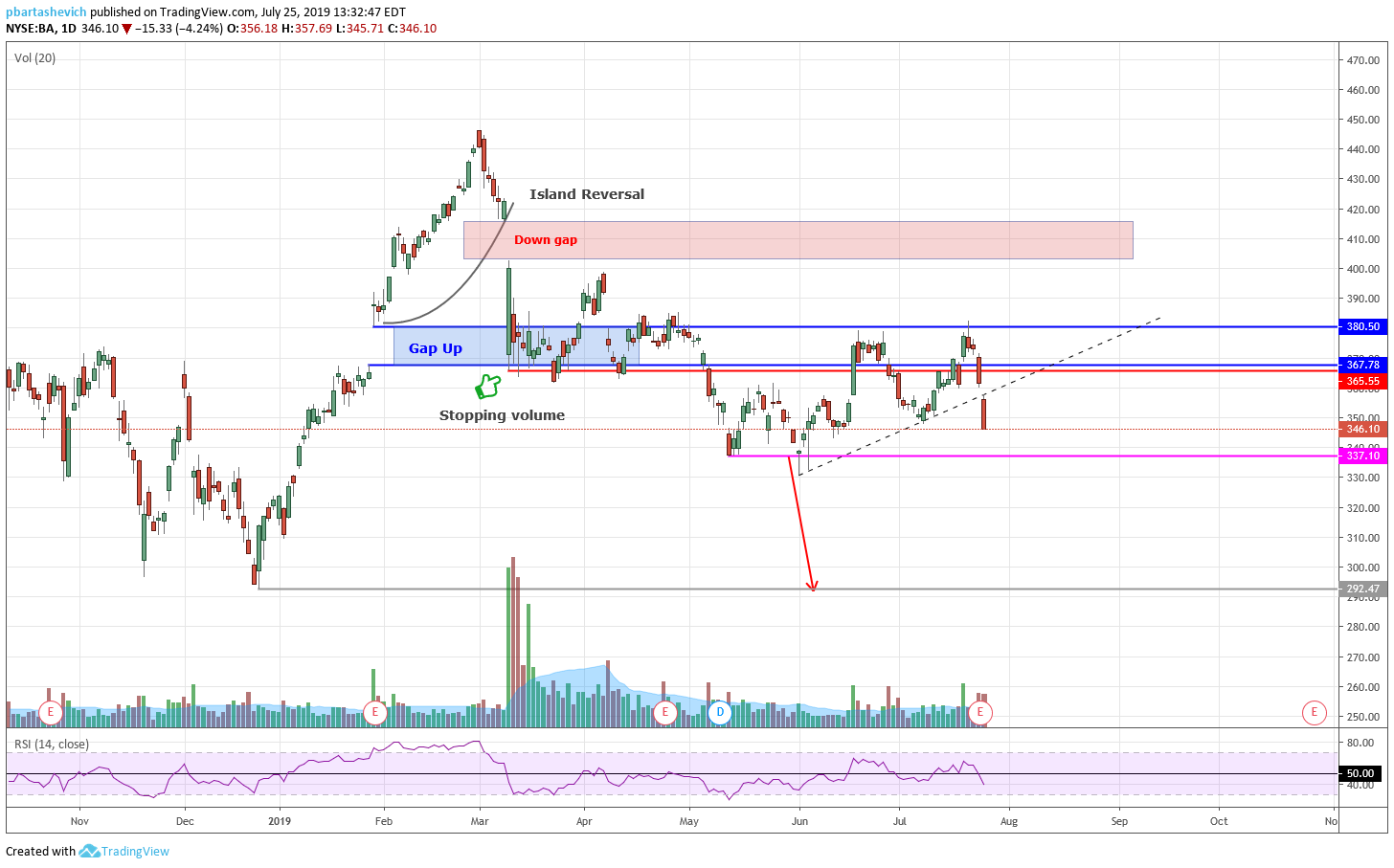The width and height of the screenshot is (1394, 868).
Task: Click the RSI (14, close) indicator label
Action: (x=51, y=745)
